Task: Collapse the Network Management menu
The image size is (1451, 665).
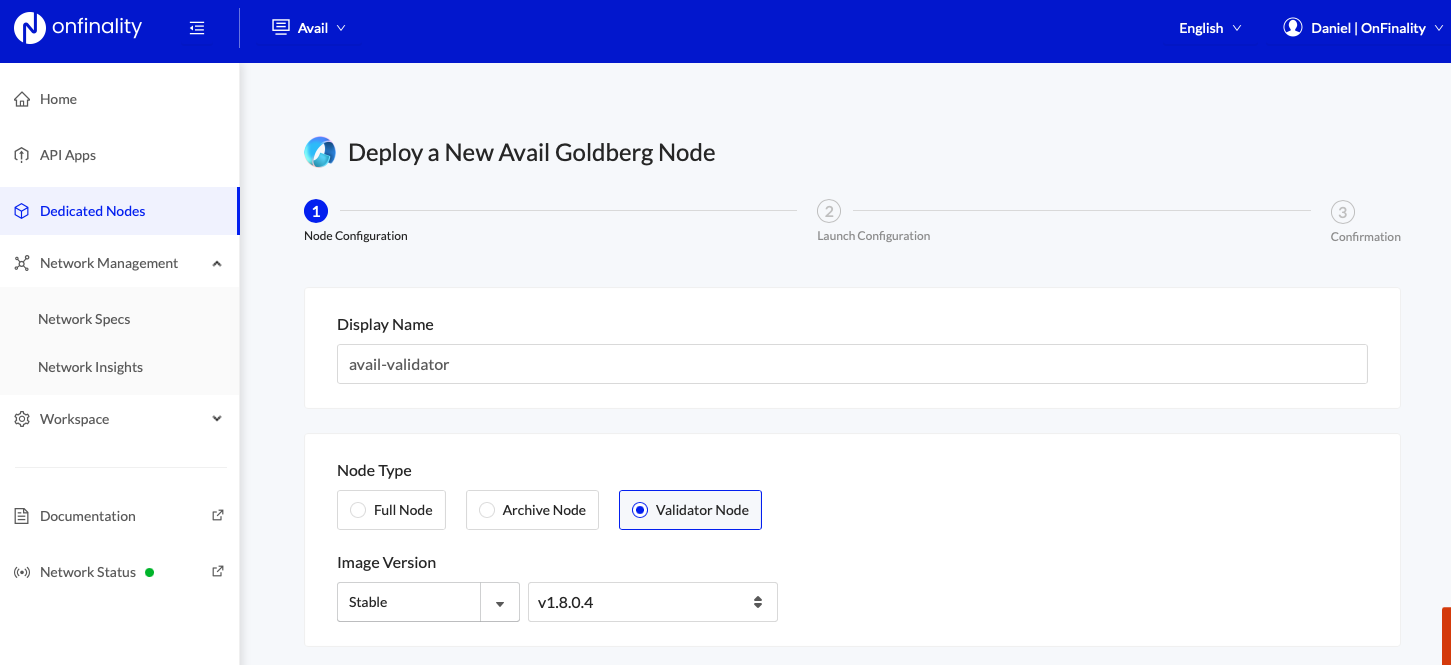Action: point(217,263)
